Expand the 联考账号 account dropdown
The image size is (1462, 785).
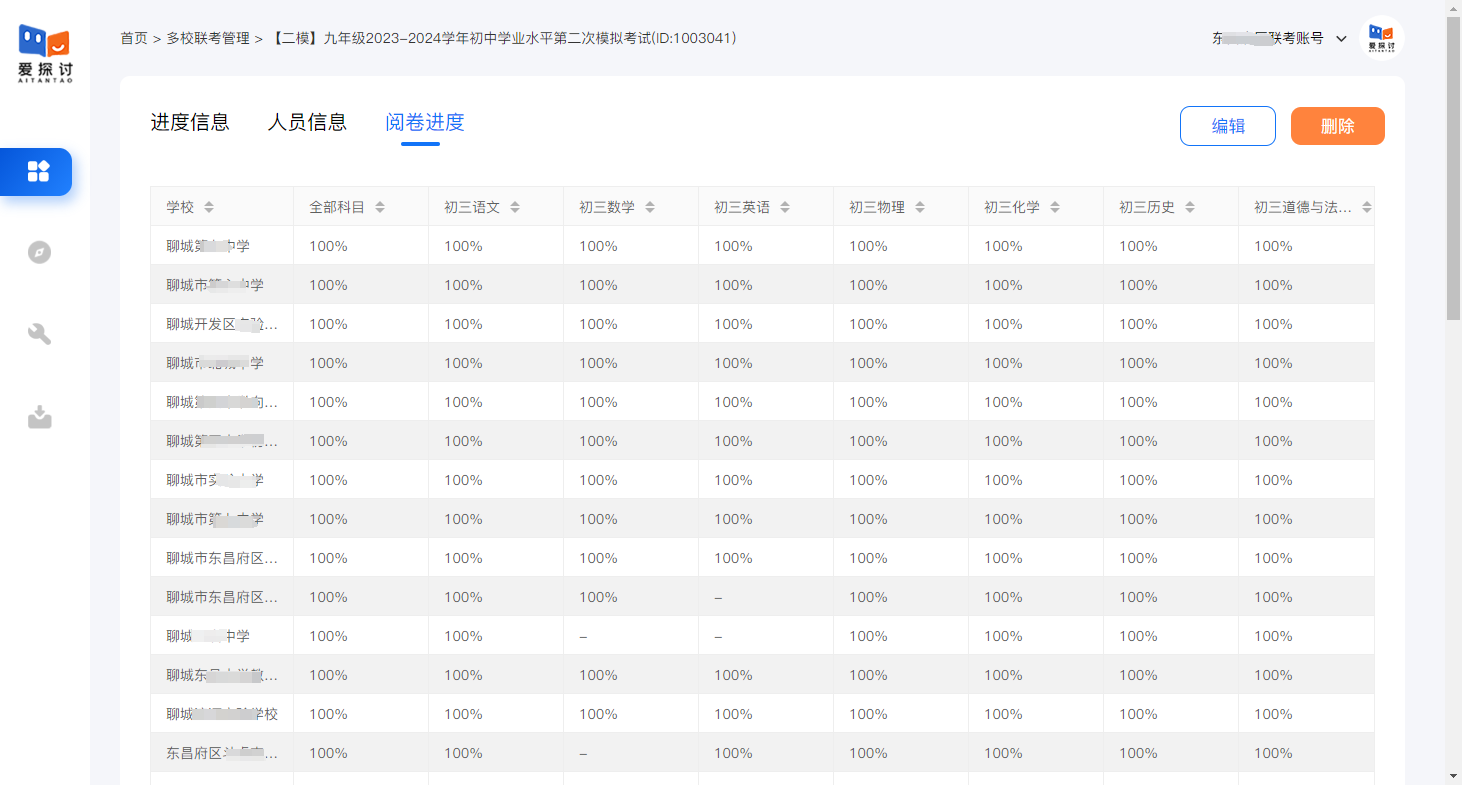click(1341, 39)
